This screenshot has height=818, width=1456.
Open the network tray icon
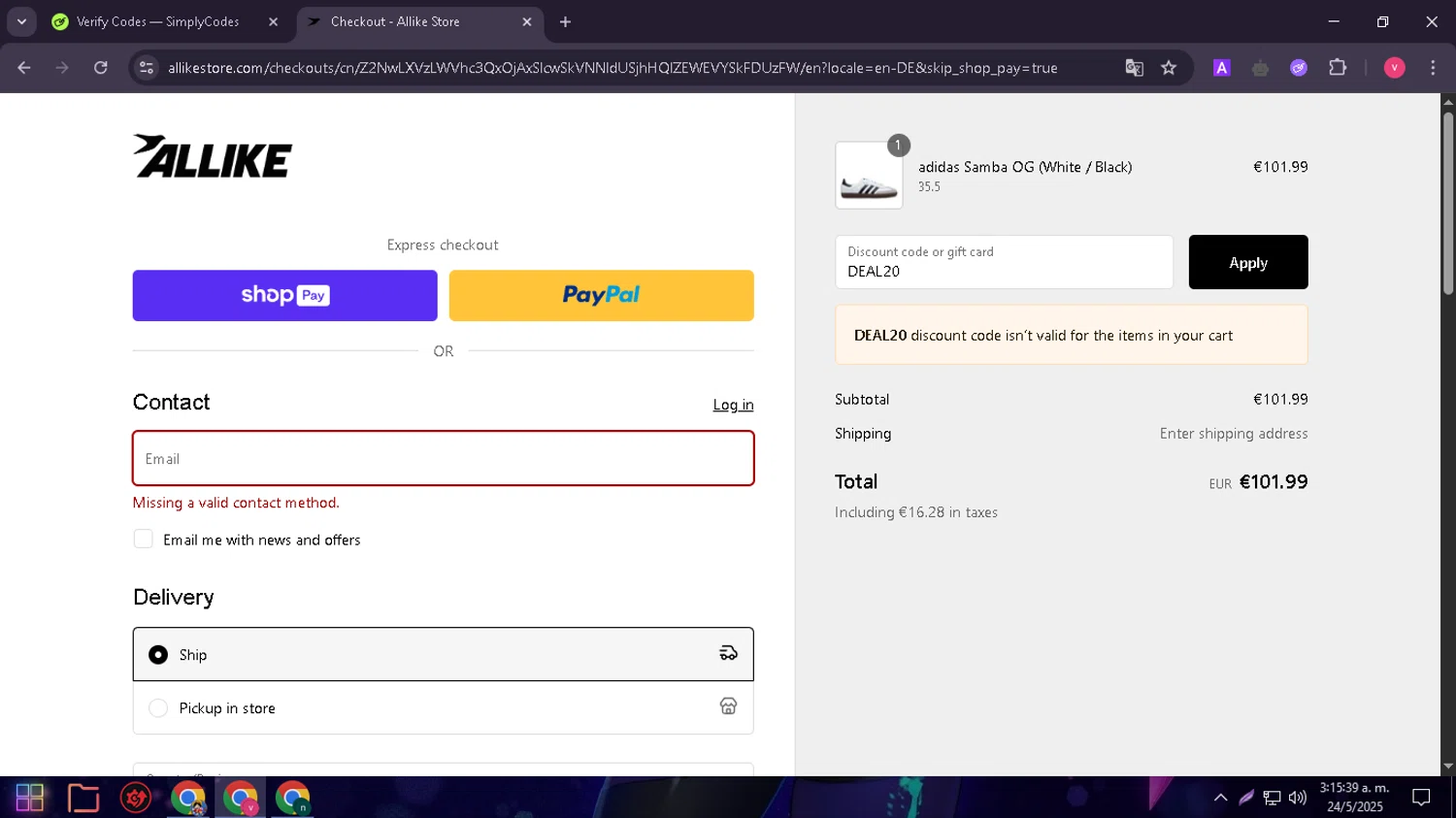click(x=1272, y=798)
